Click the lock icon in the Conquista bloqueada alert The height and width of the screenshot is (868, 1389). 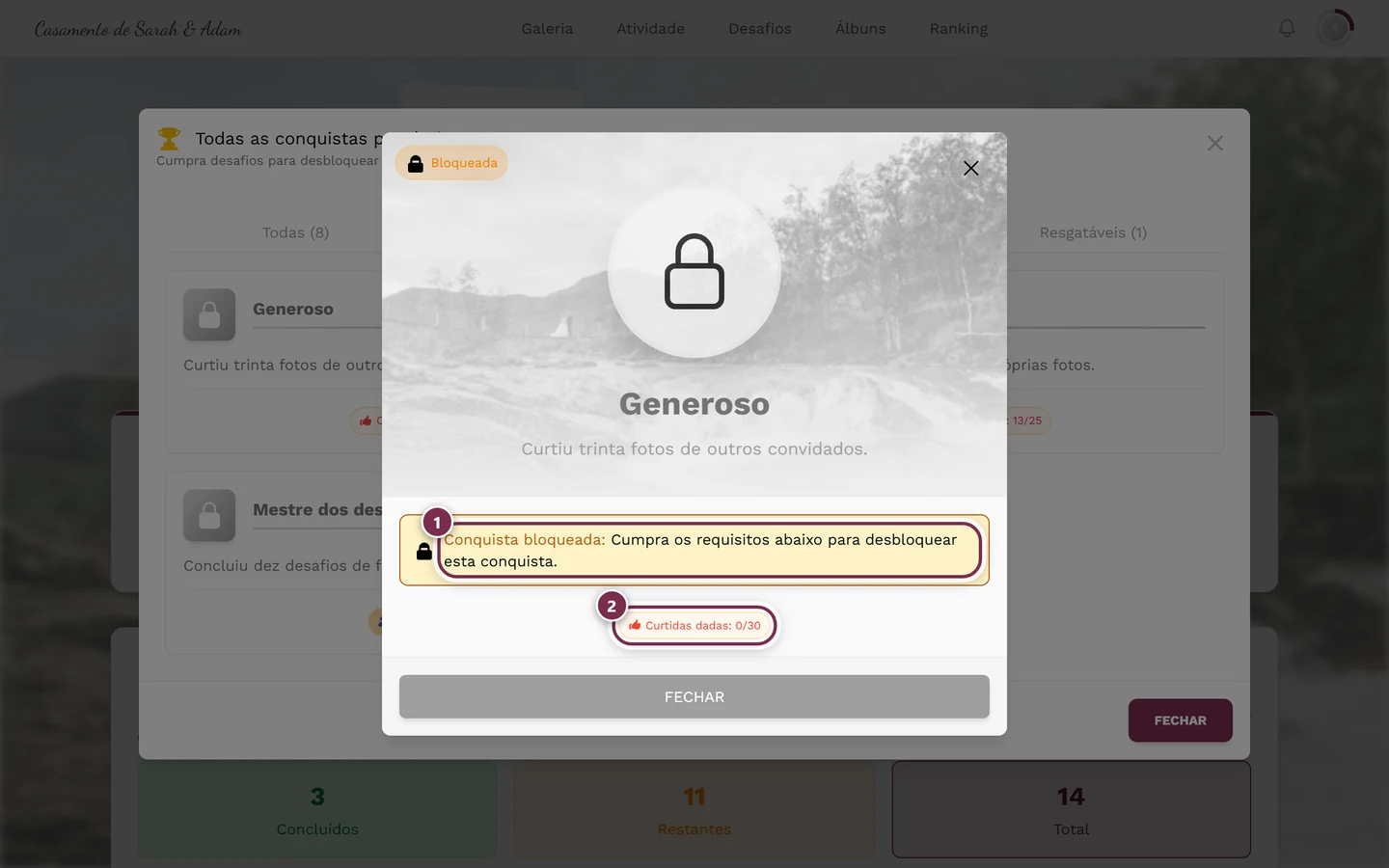423,551
